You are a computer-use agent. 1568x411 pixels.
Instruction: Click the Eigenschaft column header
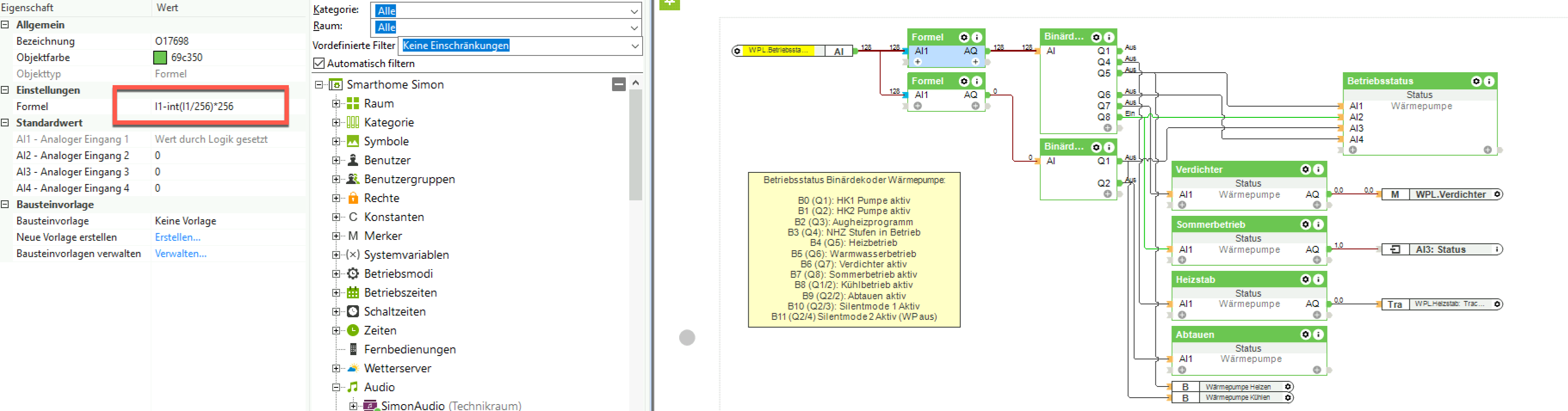coord(27,8)
